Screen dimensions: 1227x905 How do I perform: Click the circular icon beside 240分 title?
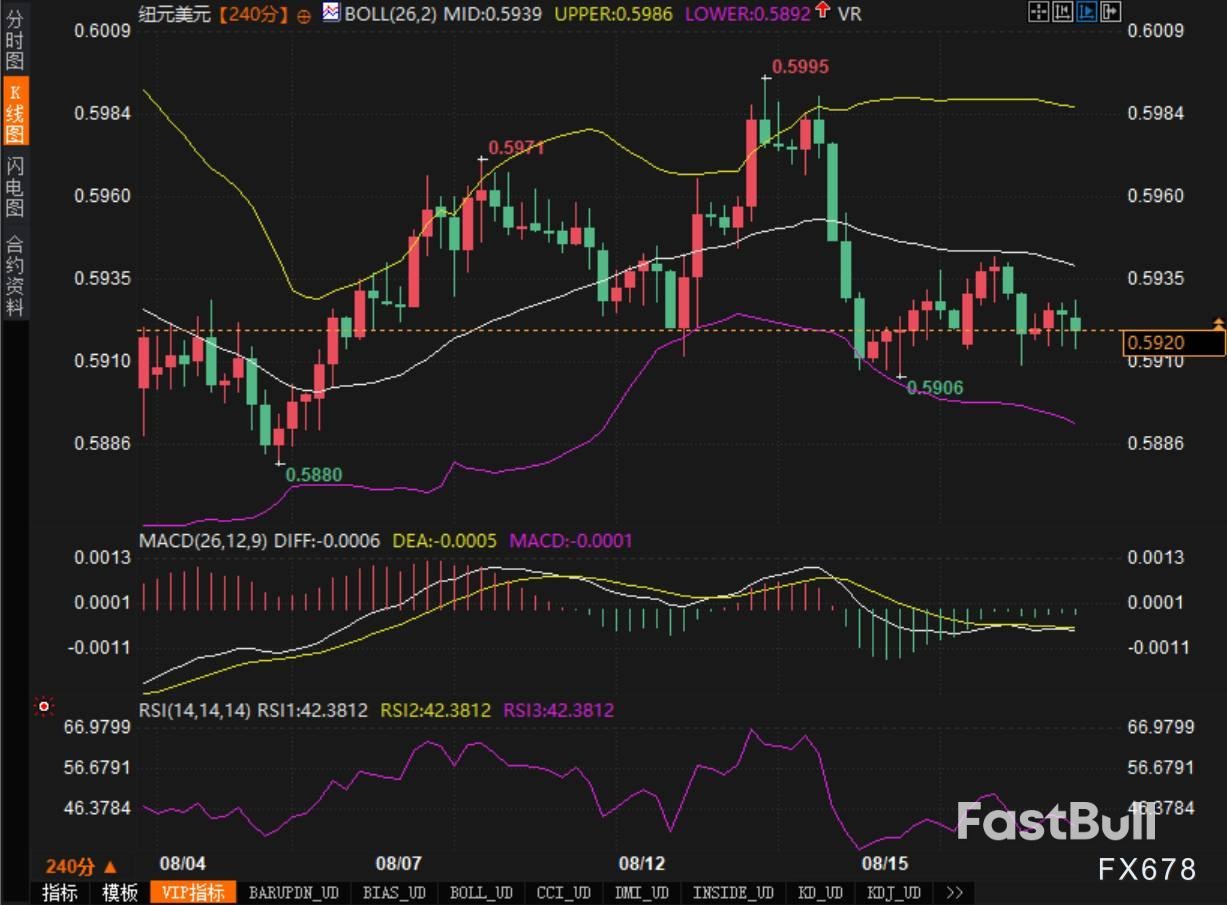pos(304,15)
